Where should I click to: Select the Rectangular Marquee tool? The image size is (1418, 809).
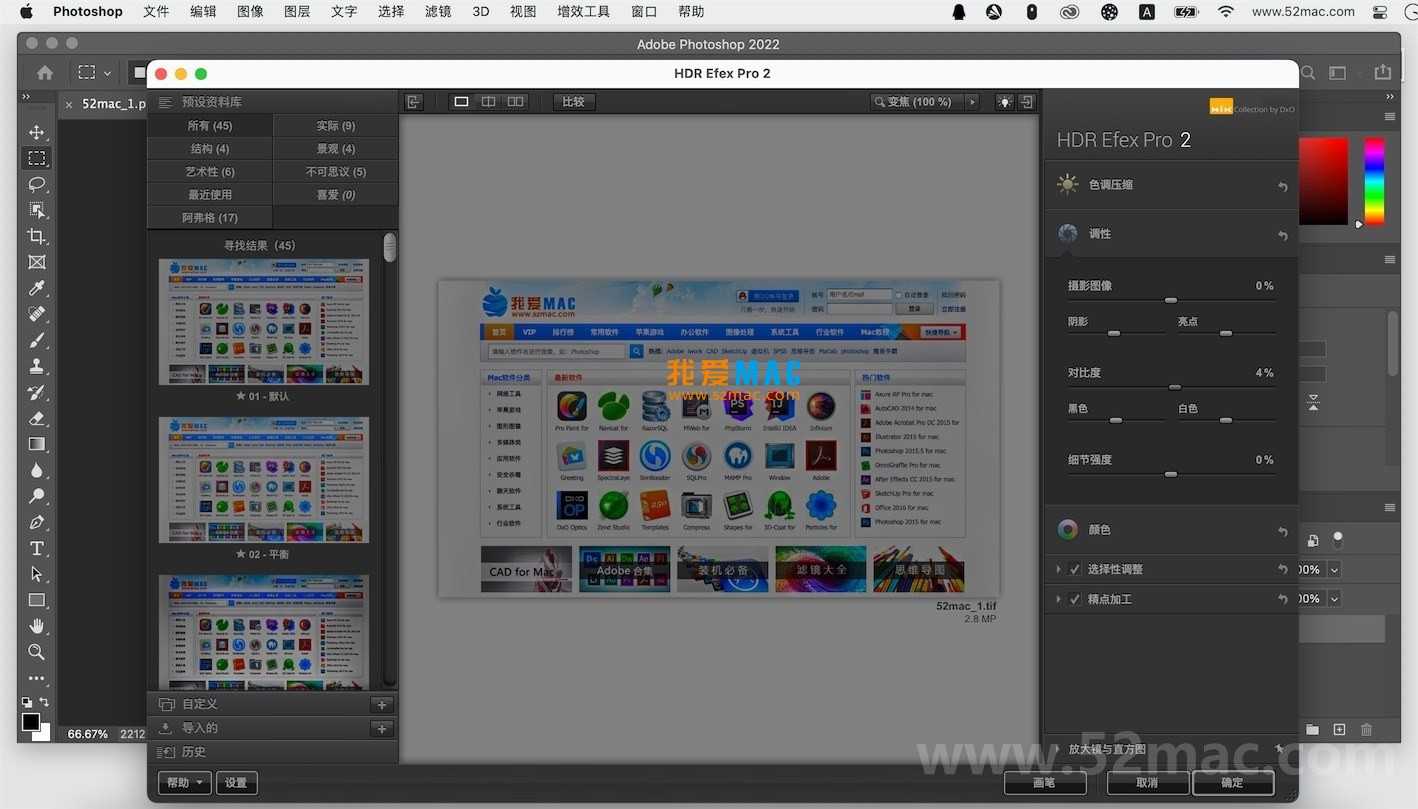pyautogui.click(x=37, y=158)
